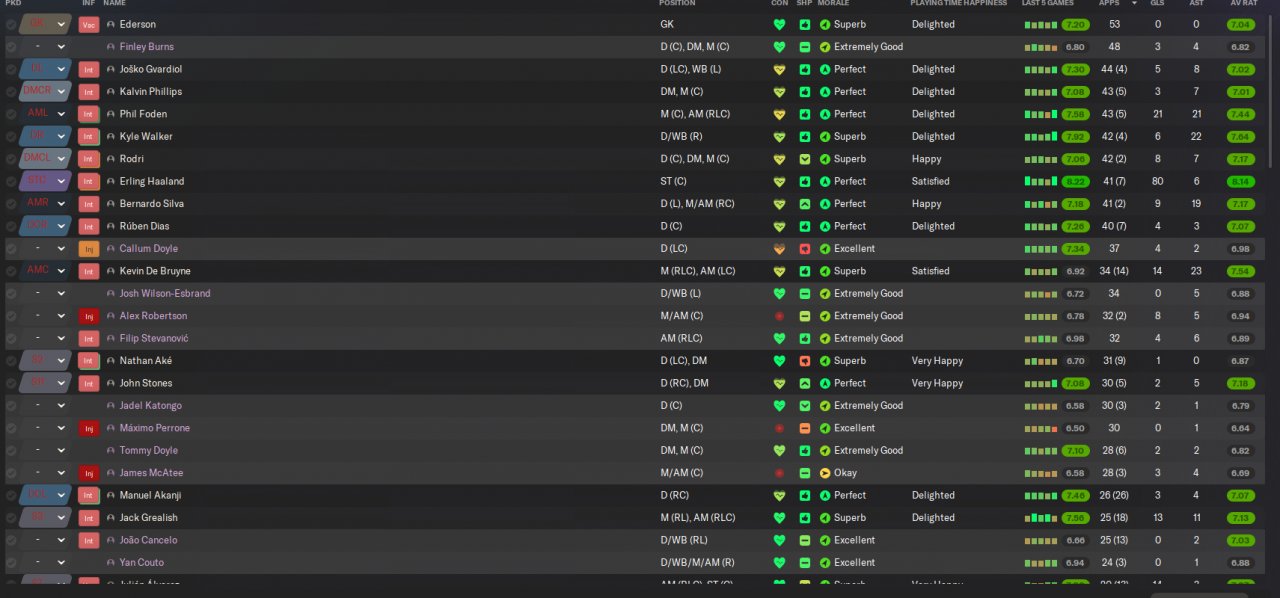Click the Inj badge next to Máximo Perrone

coord(89,428)
